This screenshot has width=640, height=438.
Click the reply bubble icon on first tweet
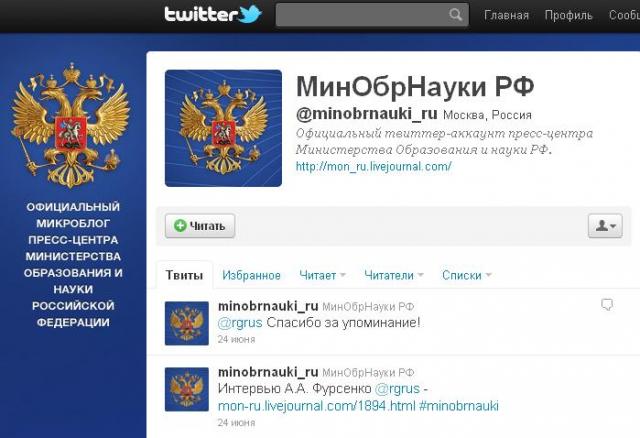coord(607,305)
